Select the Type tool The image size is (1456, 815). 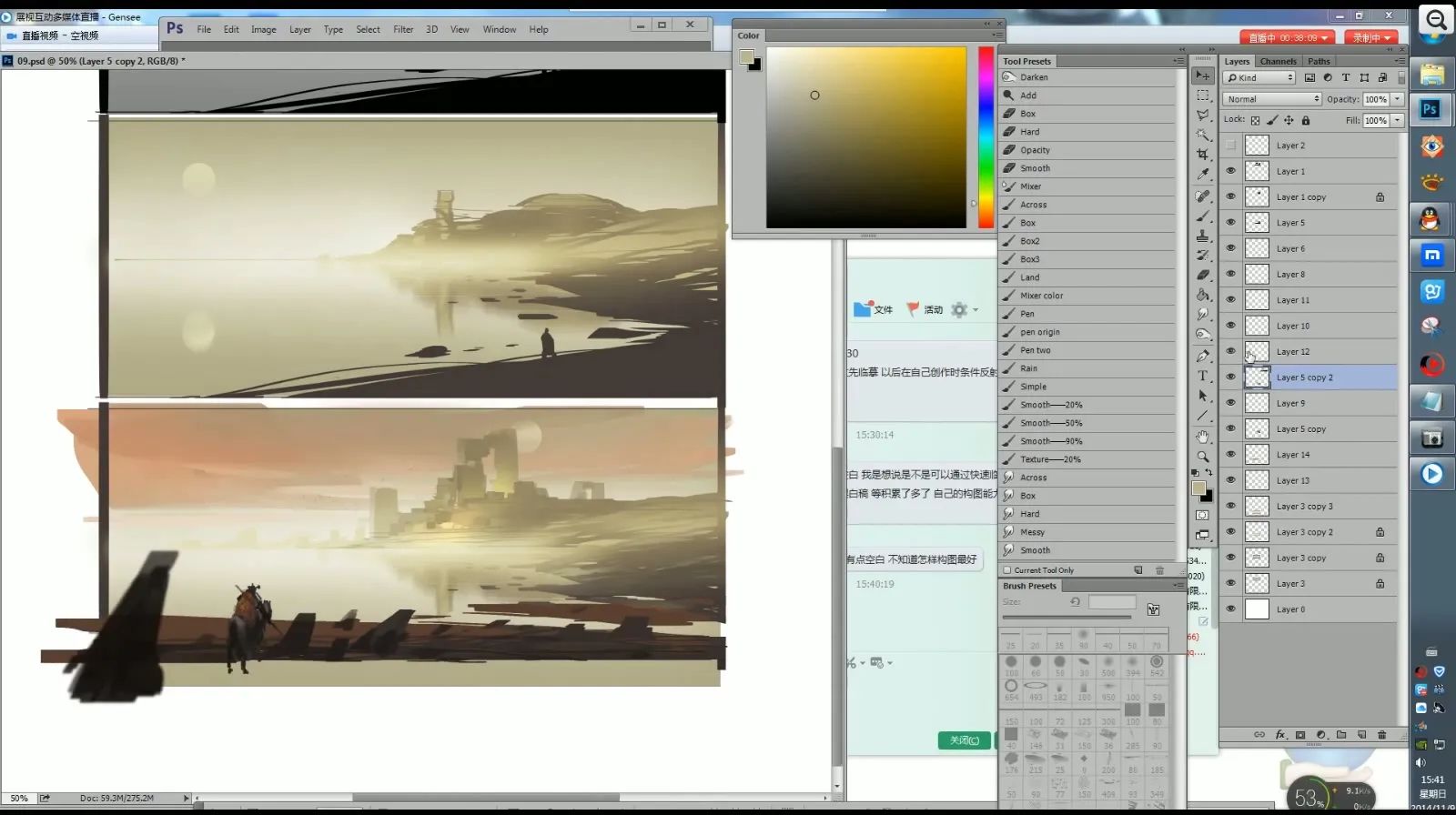point(1202,376)
